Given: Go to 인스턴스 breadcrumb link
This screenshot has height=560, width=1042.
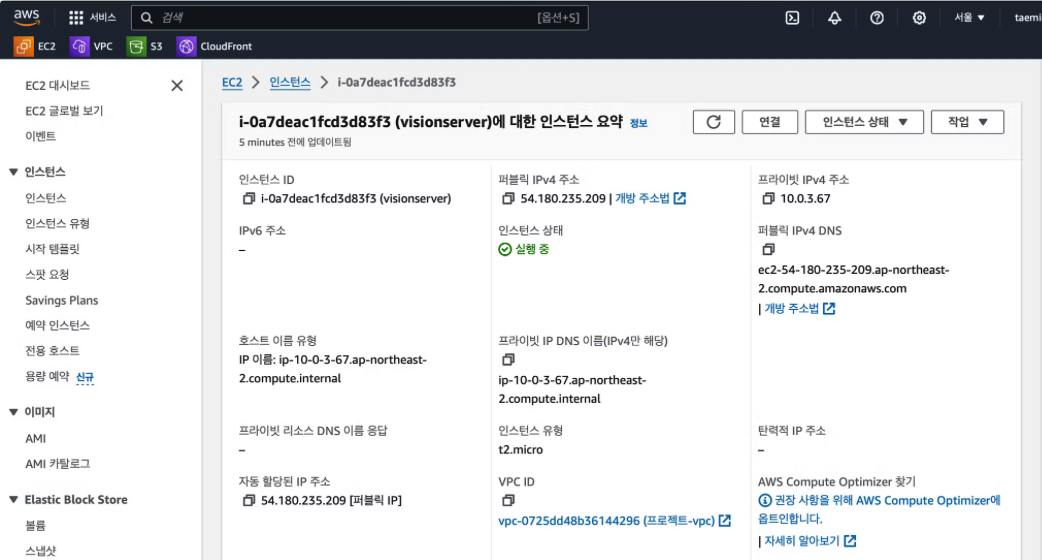Looking at the screenshot, I should 290,82.
